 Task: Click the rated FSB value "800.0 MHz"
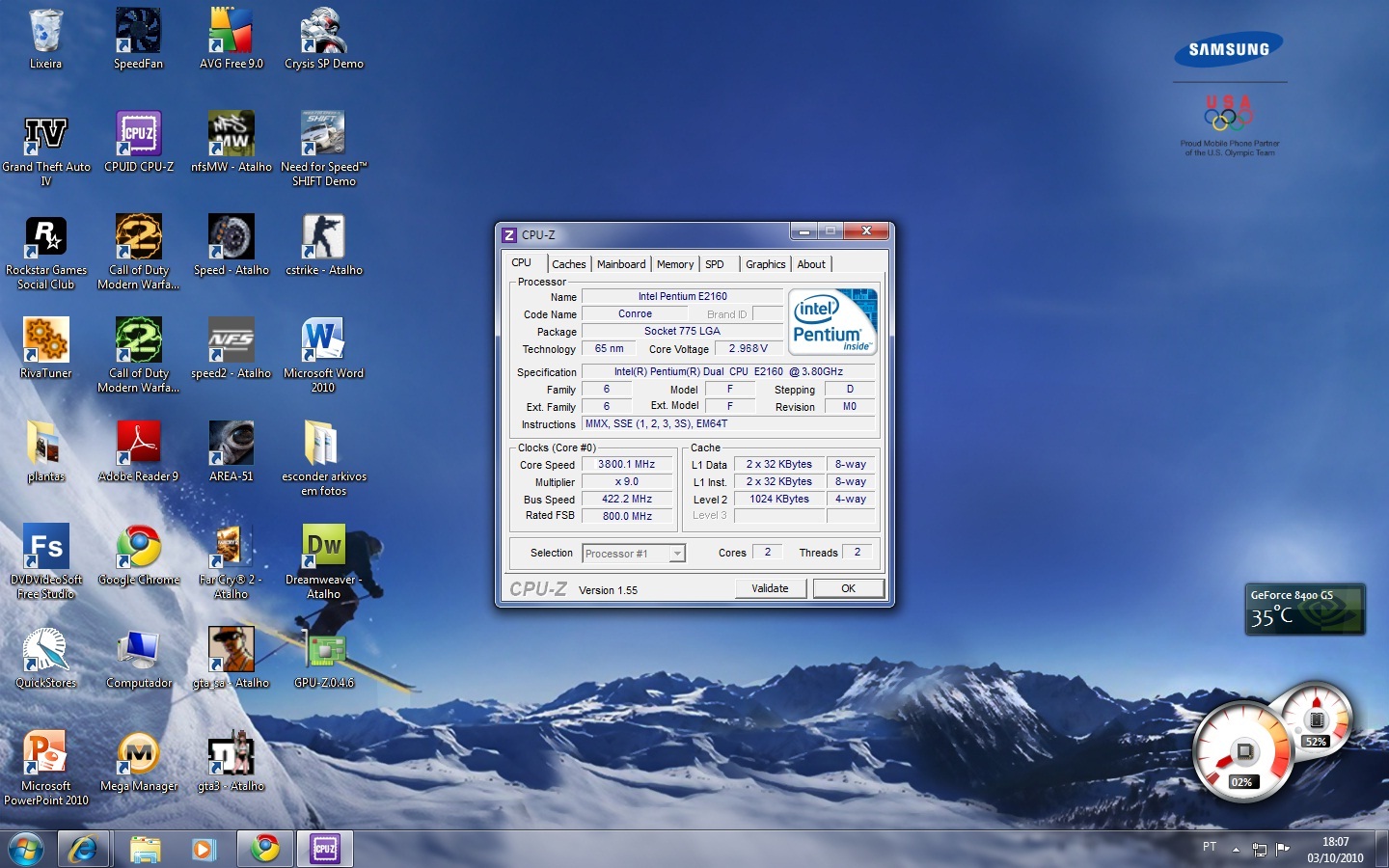click(626, 516)
